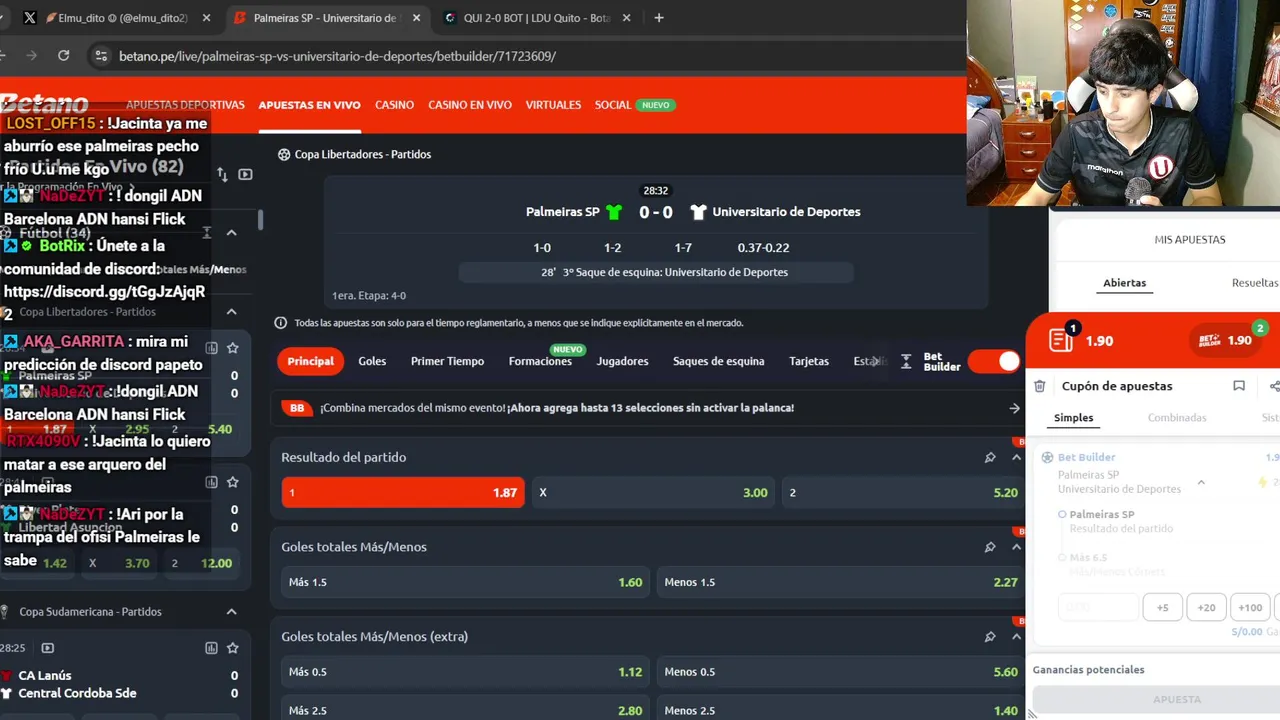The image size is (1280, 720).
Task: Click sort icon beside Partidos En Vivo
Action: [x=222, y=175]
